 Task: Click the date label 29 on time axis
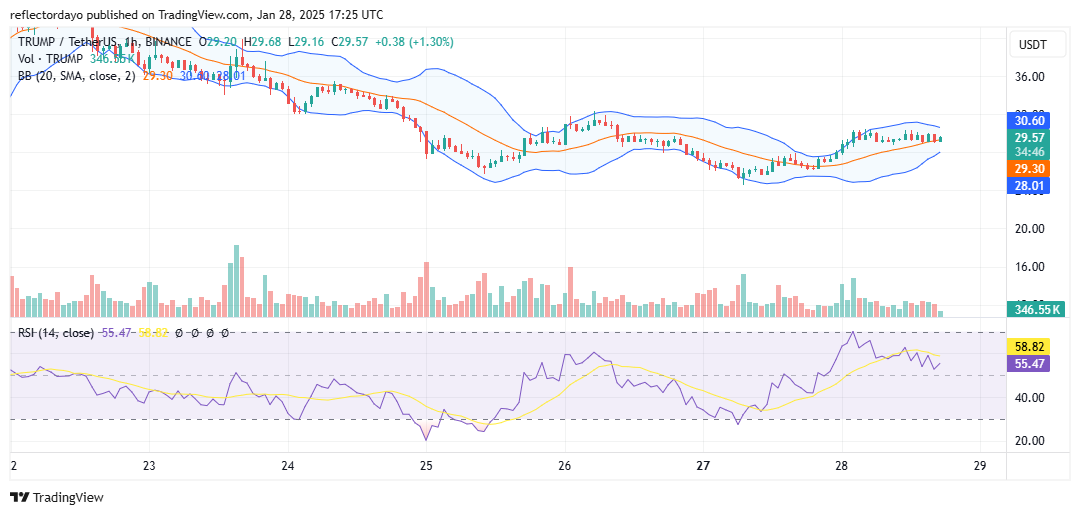980,464
